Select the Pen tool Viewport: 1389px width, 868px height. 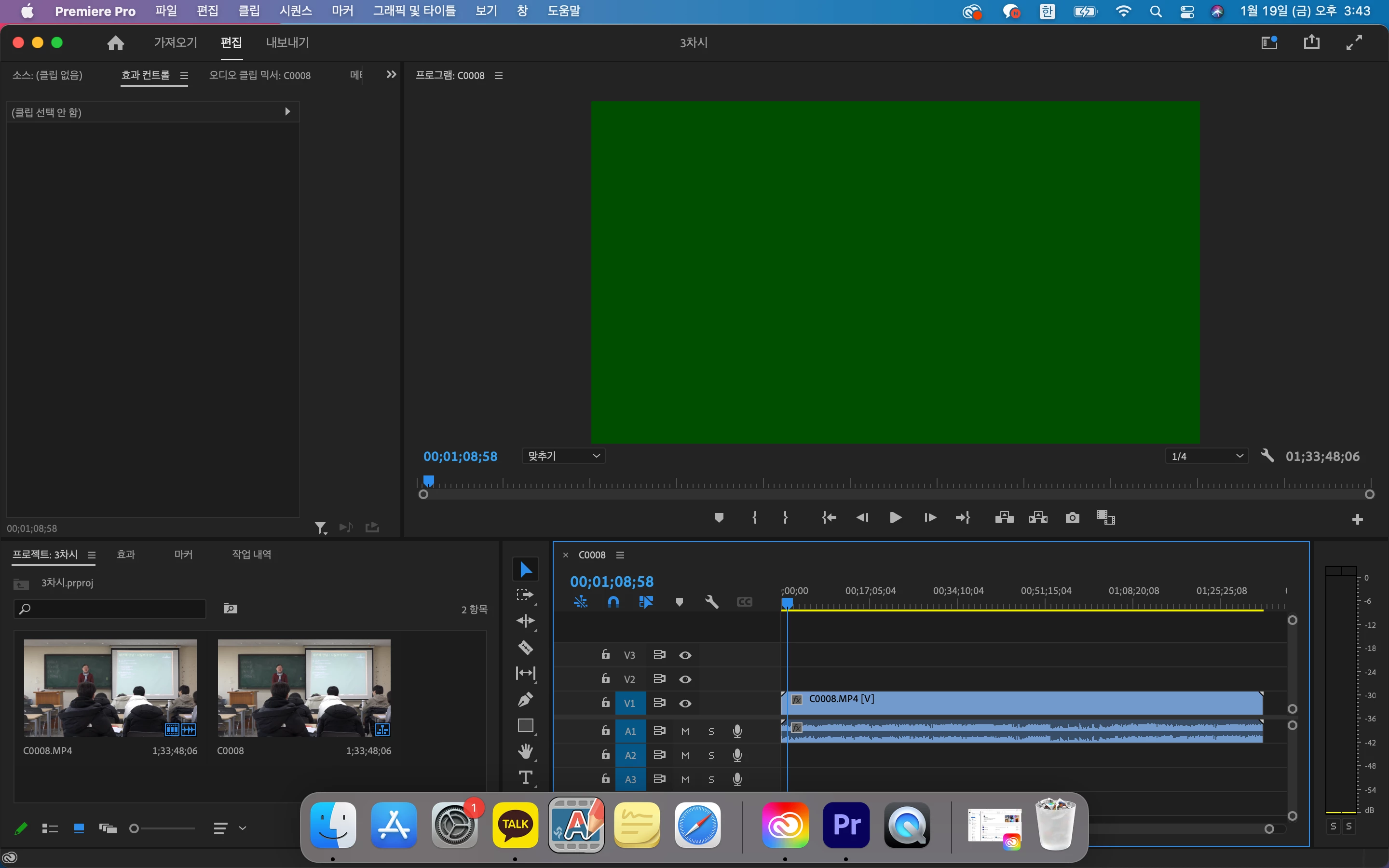click(525, 699)
